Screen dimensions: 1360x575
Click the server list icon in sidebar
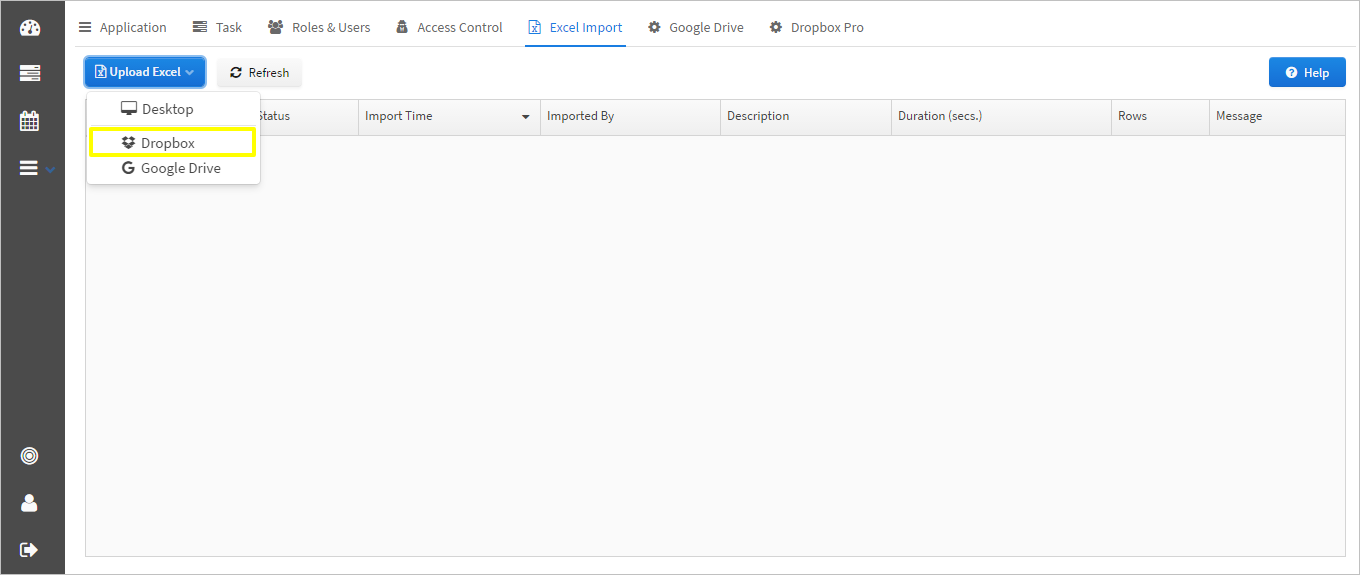[x=30, y=73]
